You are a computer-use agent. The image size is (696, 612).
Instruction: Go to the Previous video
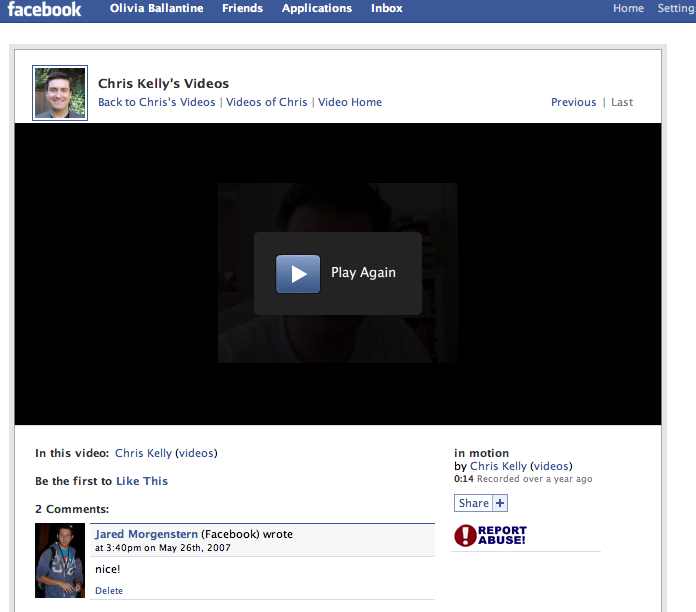573,102
